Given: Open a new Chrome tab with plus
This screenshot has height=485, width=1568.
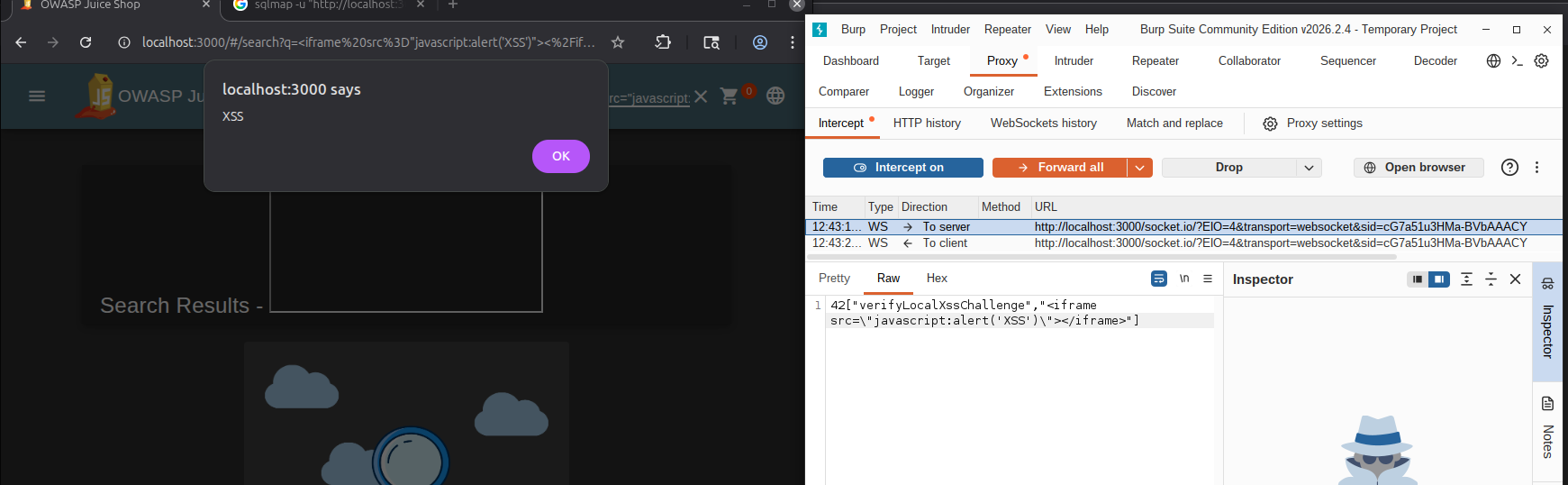Looking at the screenshot, I should [x=453, y=5].
